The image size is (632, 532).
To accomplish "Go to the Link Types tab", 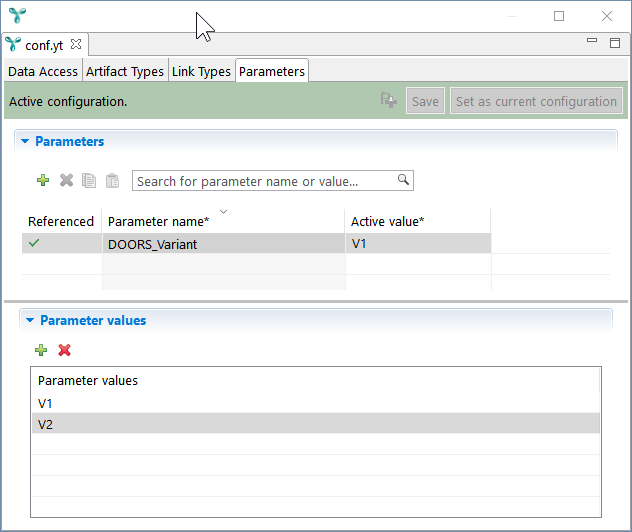I will point(201,72).
